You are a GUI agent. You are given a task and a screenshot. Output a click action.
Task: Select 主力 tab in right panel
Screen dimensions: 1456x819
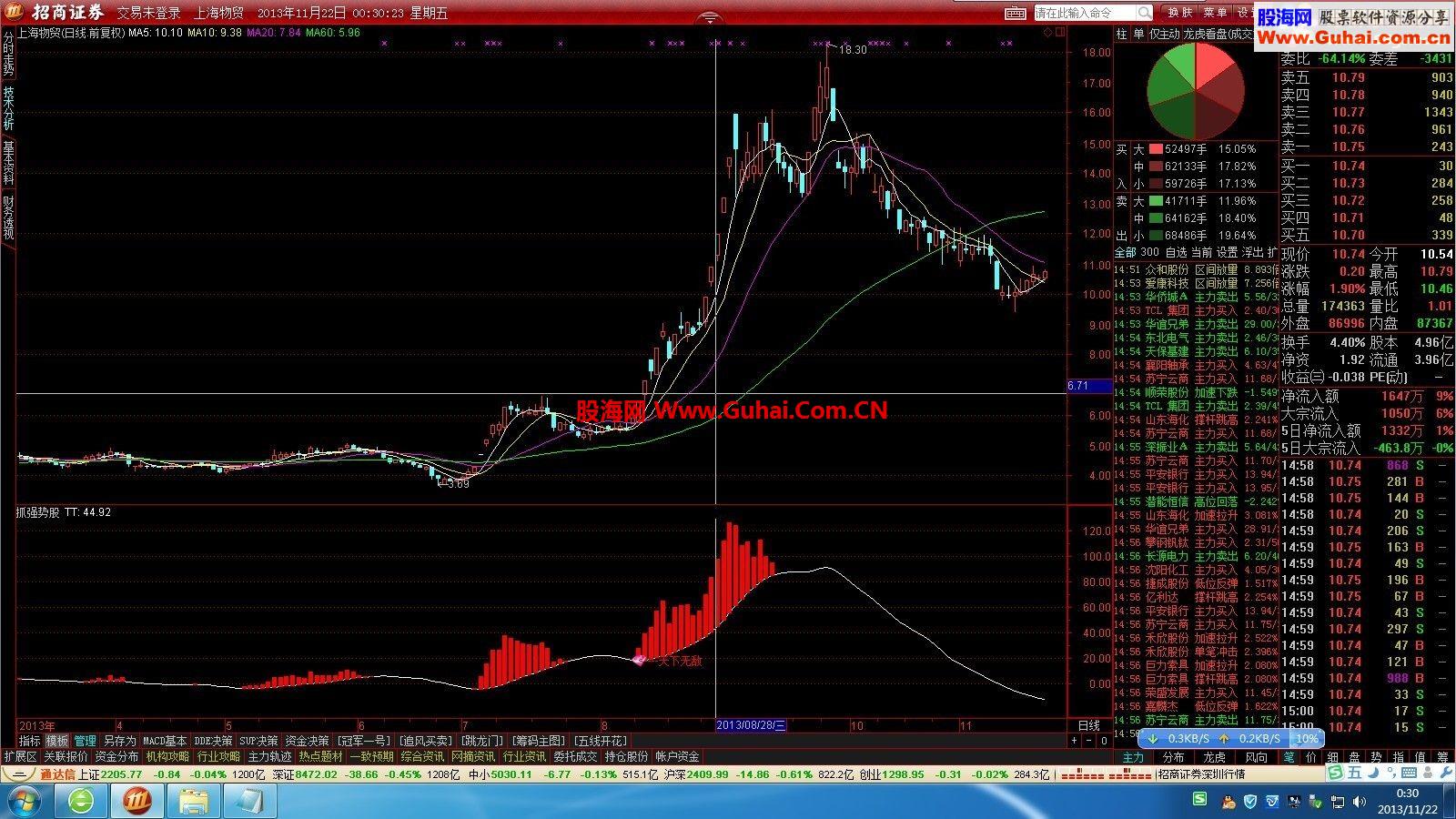(x=1132, y=757)
